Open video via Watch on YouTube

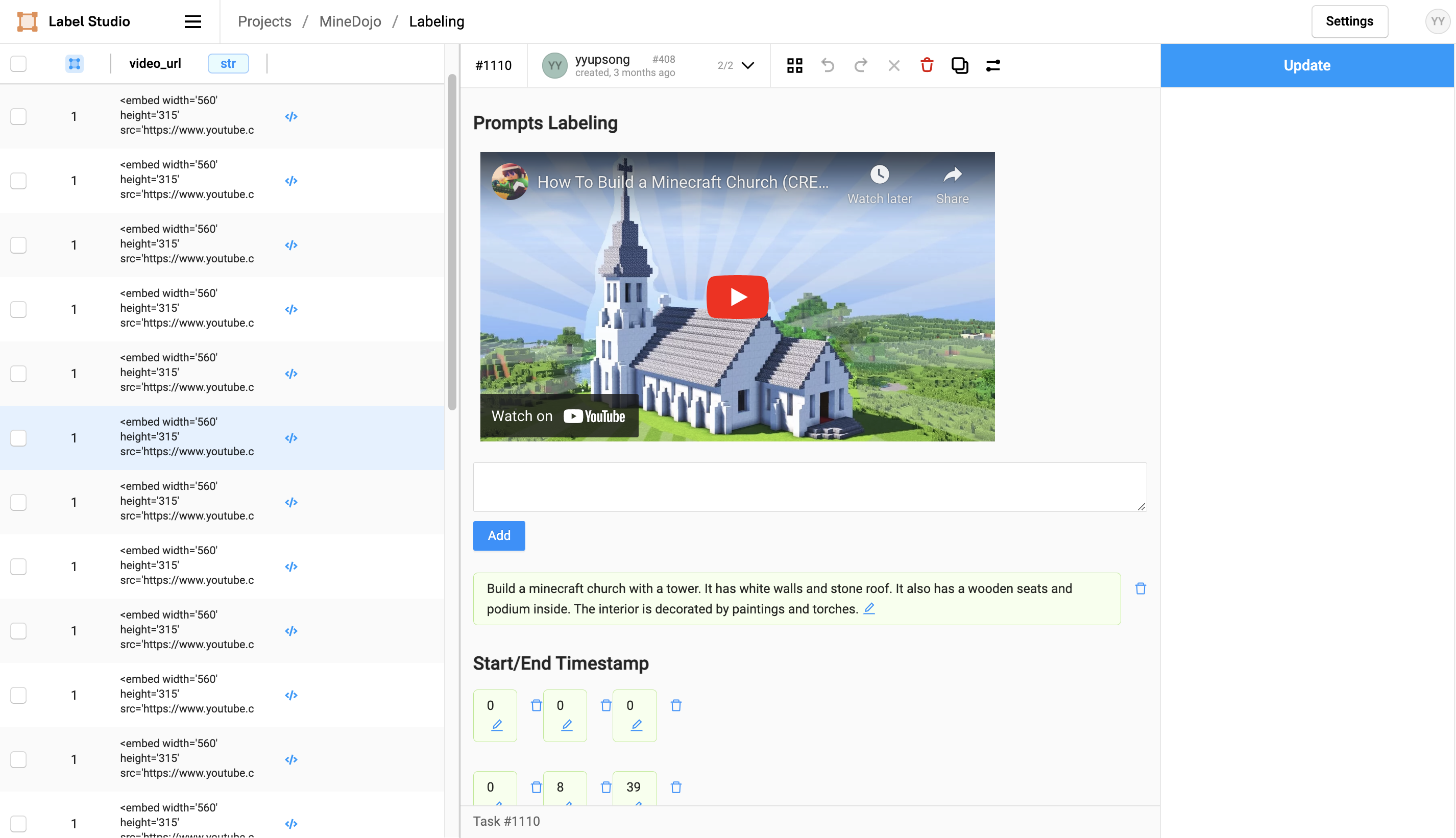pos(559,415)
